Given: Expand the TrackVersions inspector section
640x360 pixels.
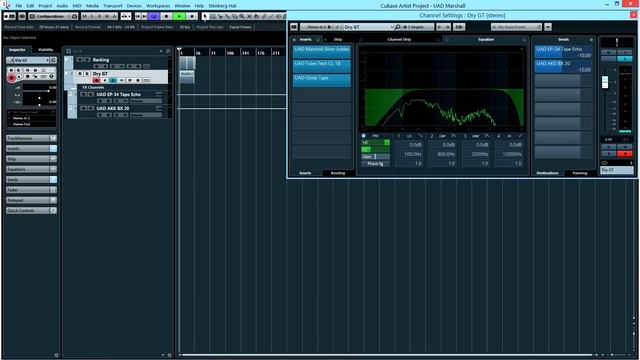Looking at the screenshot, I should click(x=31, y=138).
